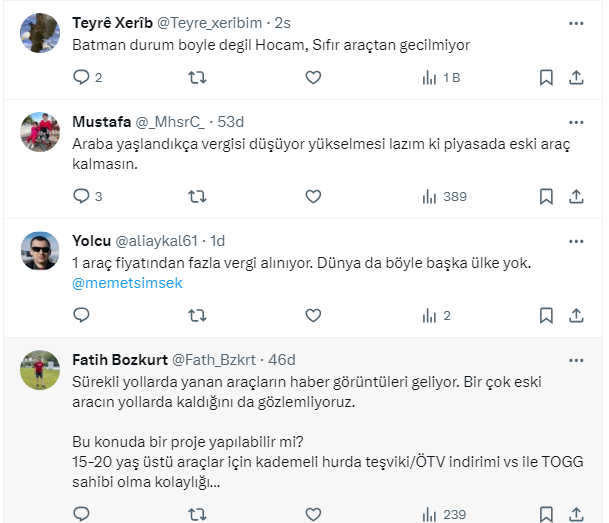Reply to Mustafa's tweet

(x=82, y=196)
